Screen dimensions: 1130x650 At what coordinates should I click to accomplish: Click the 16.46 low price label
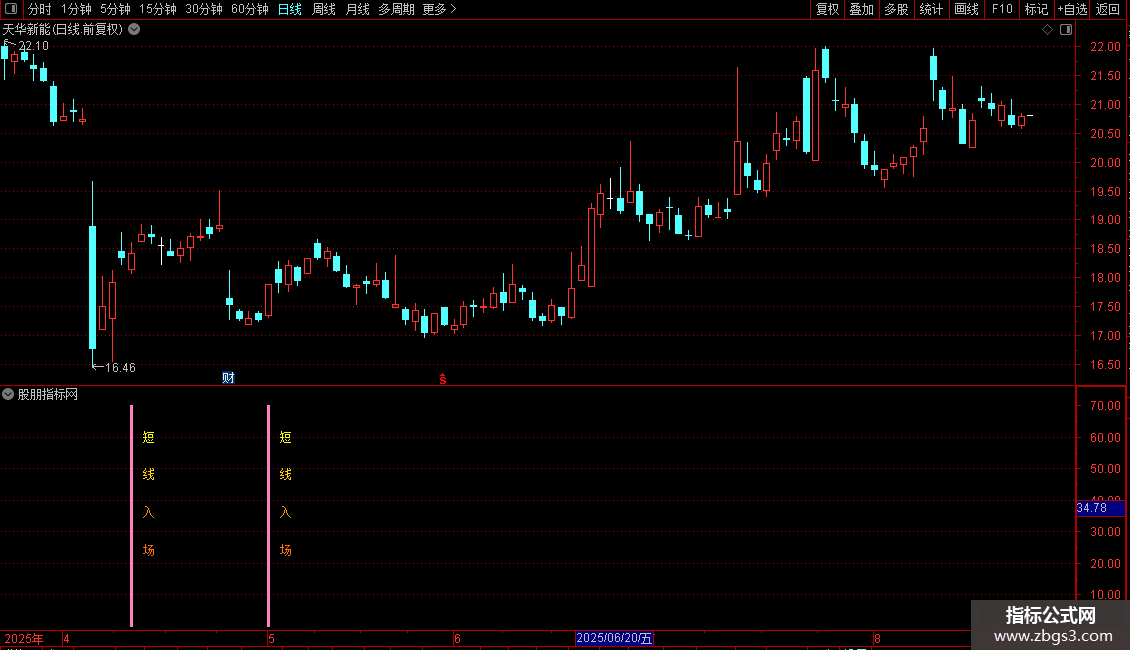tap(120, 368)
